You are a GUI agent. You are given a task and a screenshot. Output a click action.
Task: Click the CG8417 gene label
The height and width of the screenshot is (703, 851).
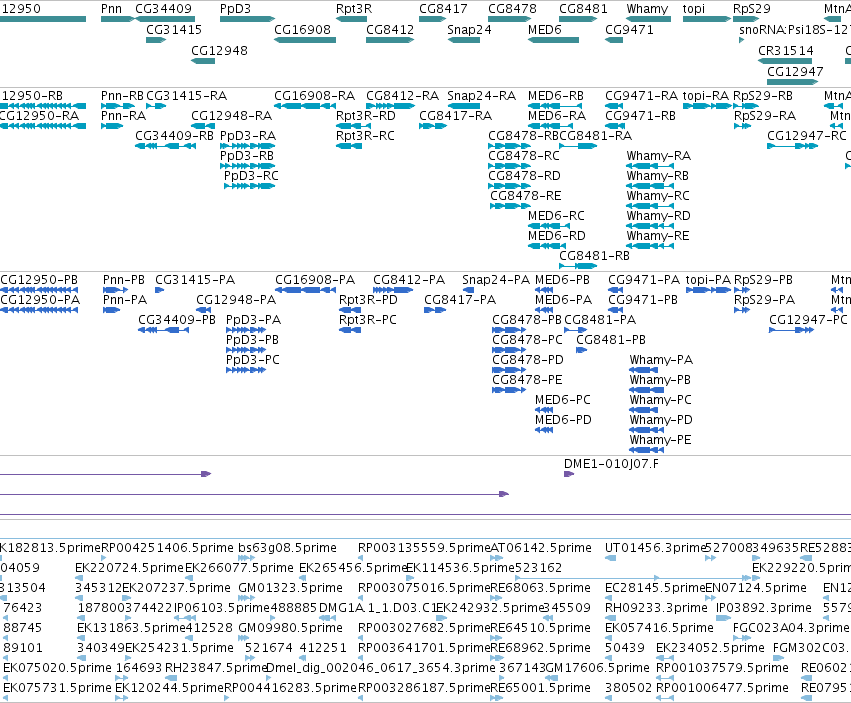(443, 9)
